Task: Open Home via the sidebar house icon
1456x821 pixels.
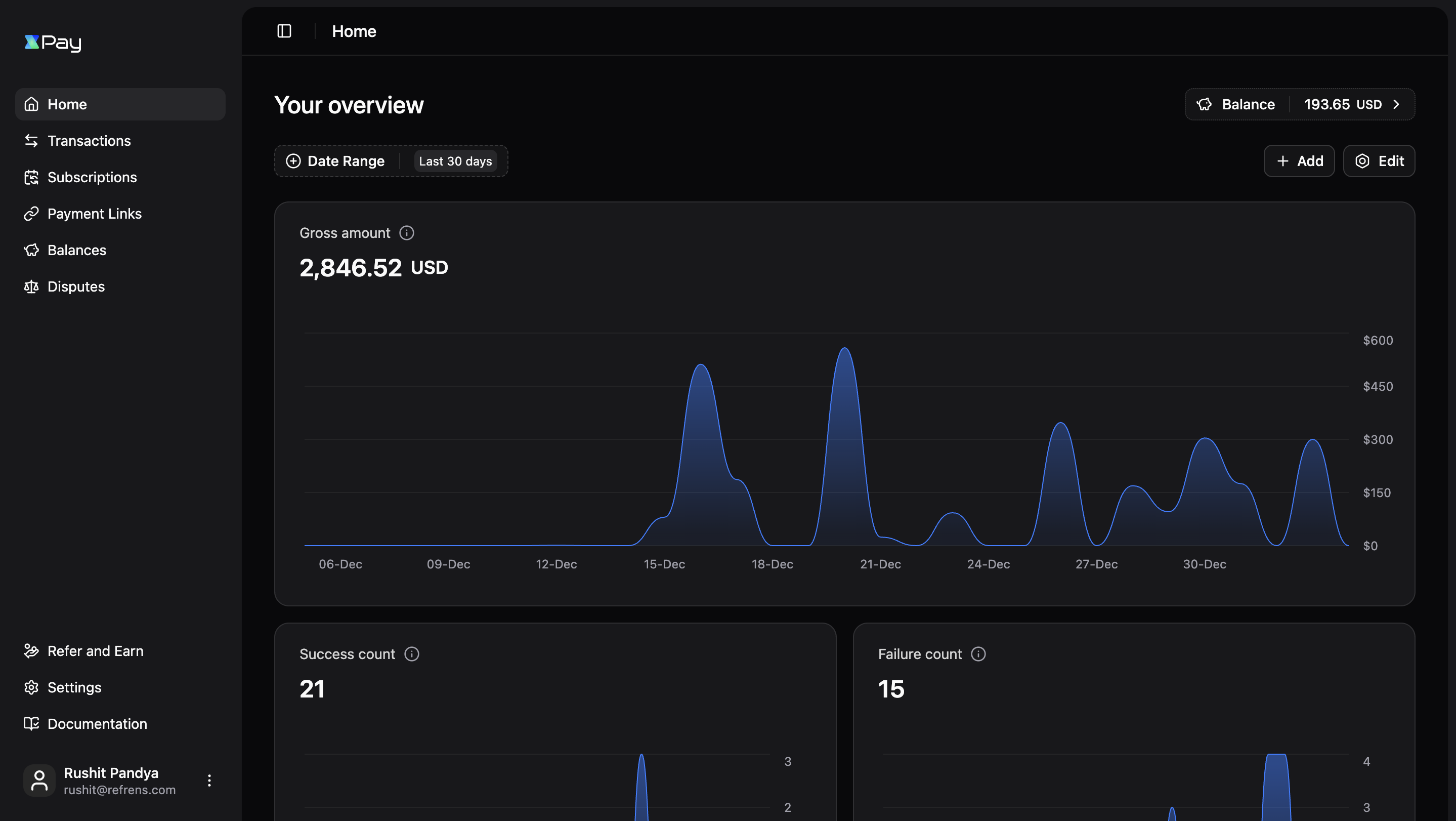Action: [32, 103]
